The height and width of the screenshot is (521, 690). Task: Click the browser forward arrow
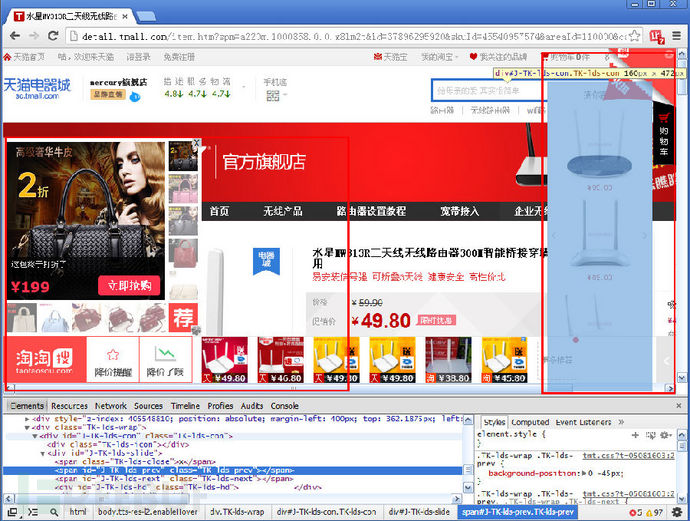(x=34, y=36)
